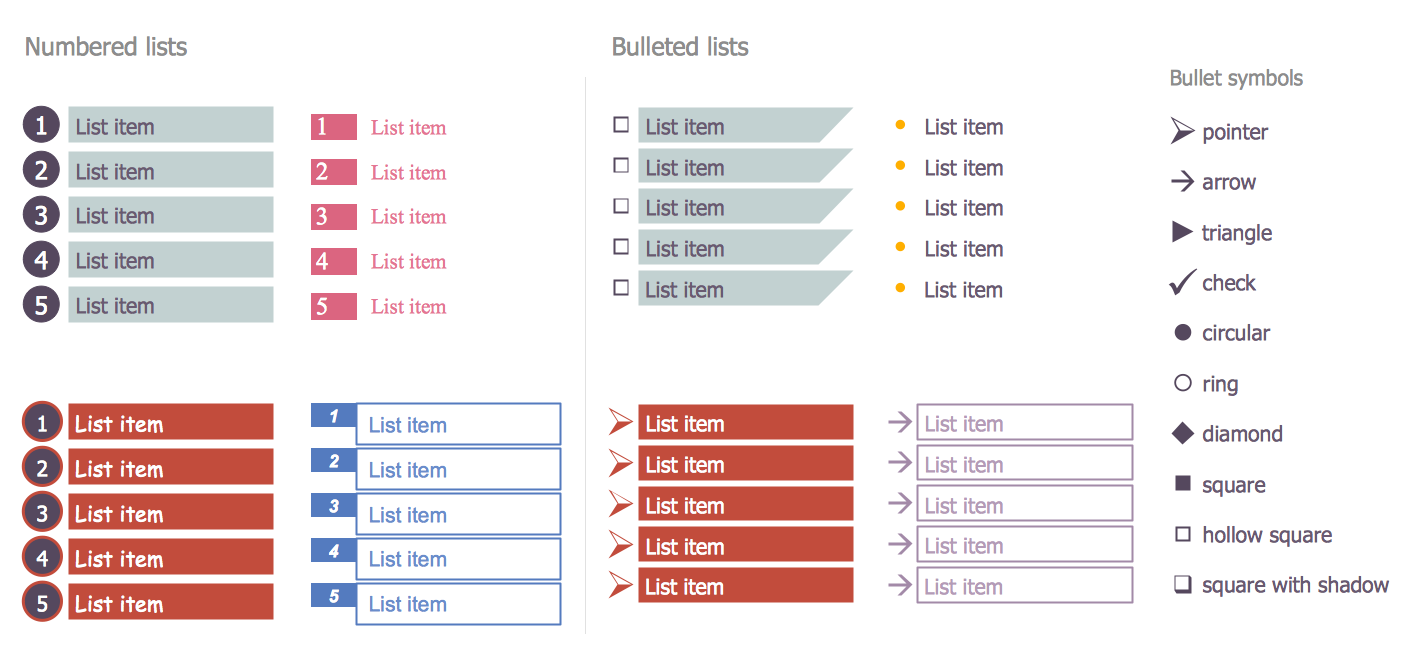Click the pink number 3 square badge
Image resolution: width=1413 pixels, height=657 pixels.
(333, 216)
